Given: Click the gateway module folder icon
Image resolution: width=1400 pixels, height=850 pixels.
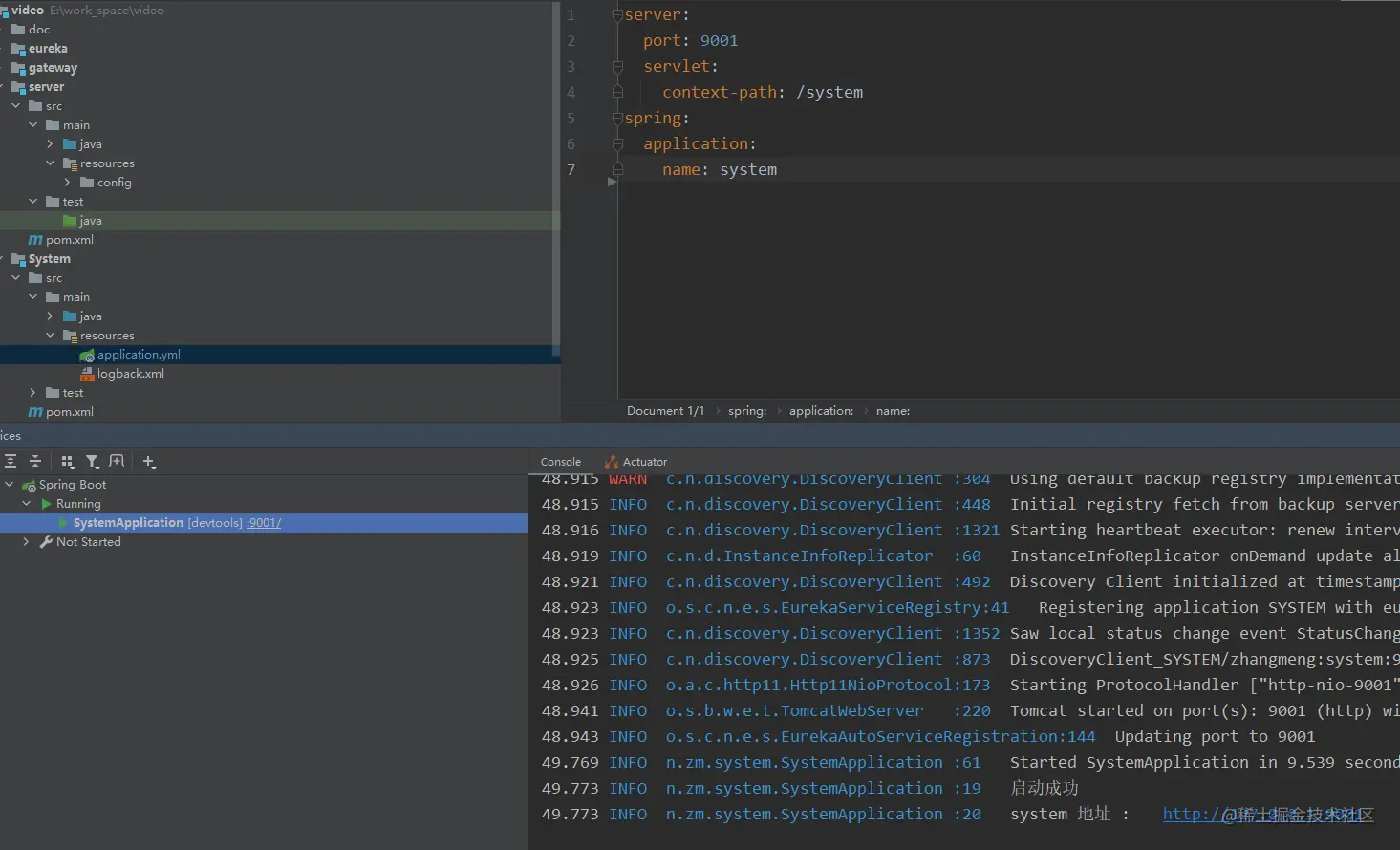Looking at the screenshot, I should (x=18, y=68).
